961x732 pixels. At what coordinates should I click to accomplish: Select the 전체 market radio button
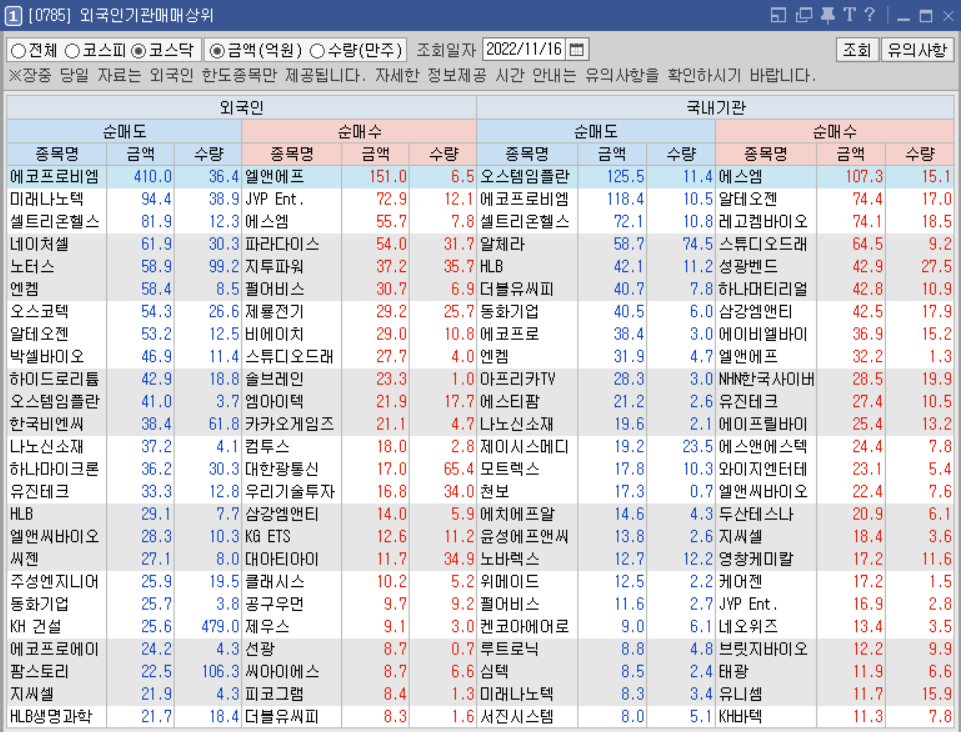coord(18,50)
